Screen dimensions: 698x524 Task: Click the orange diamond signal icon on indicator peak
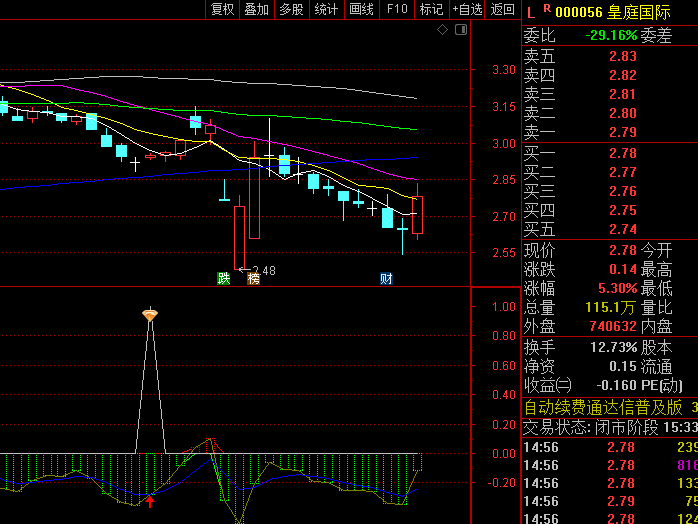pos(150,315)
